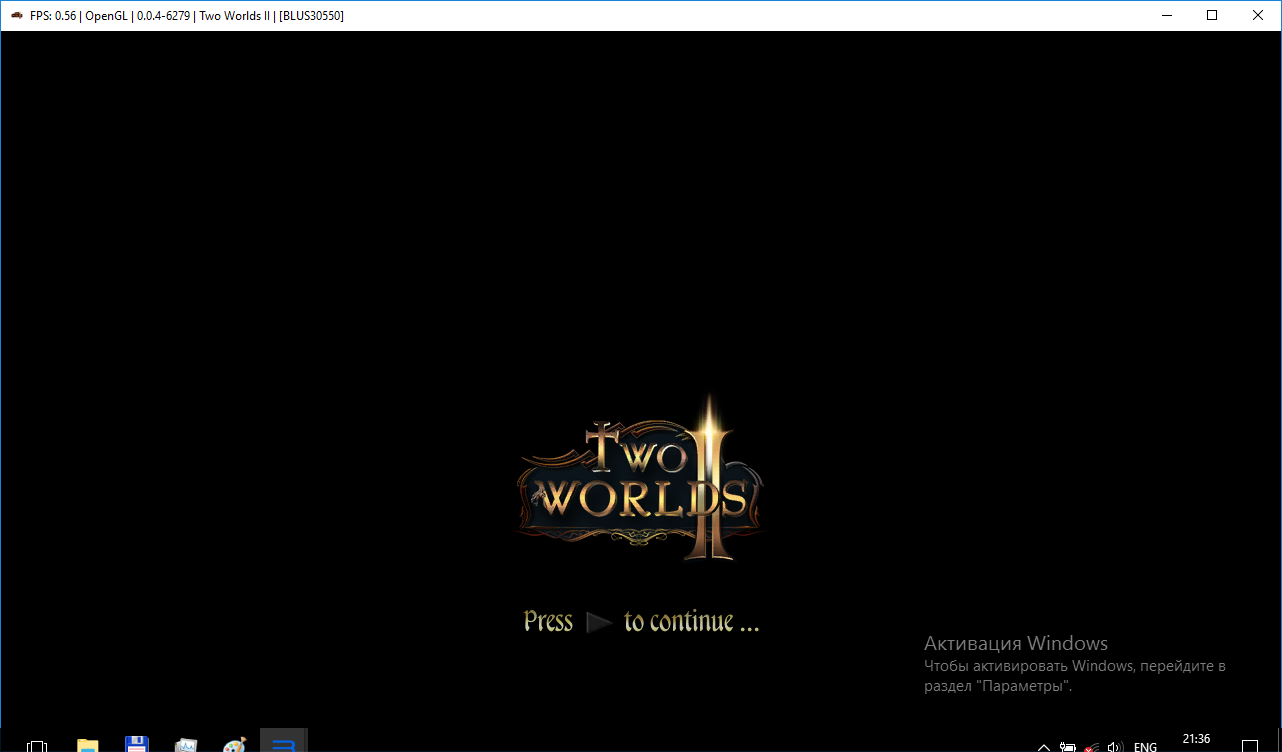Open the clock showing 21:36
Screen dimensions: 1282x752
(1196, 740)
